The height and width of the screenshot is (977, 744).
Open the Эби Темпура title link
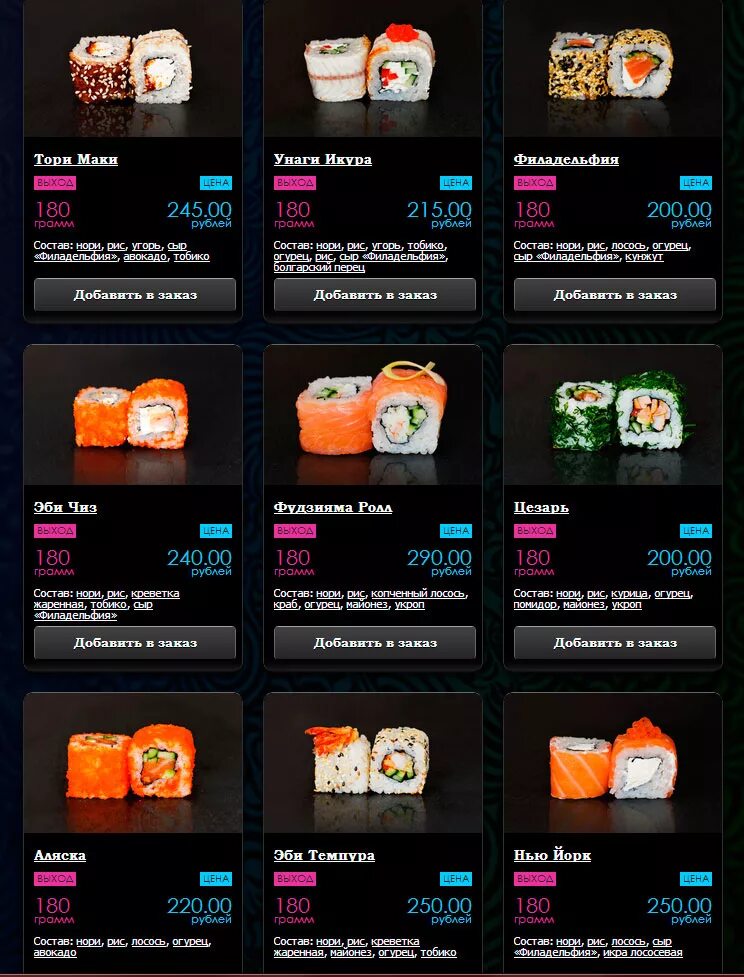(324, 855)
